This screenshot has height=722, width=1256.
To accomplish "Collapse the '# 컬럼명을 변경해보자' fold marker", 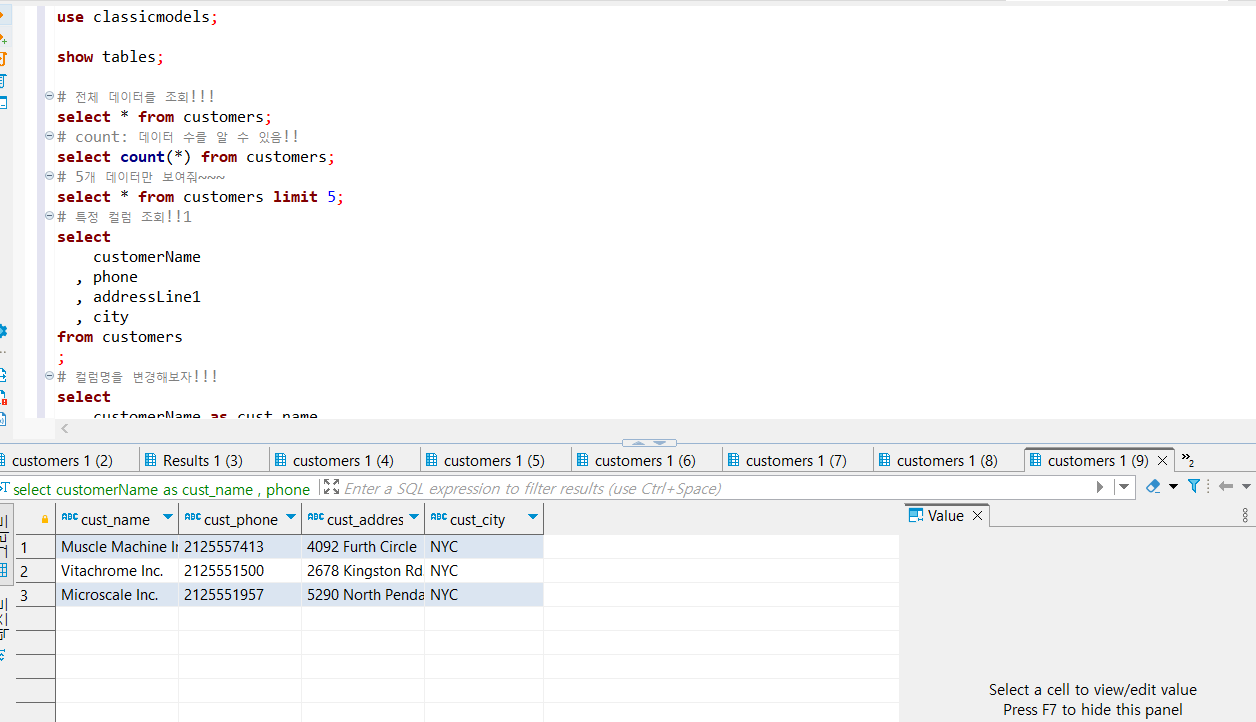I will (49, 376).
